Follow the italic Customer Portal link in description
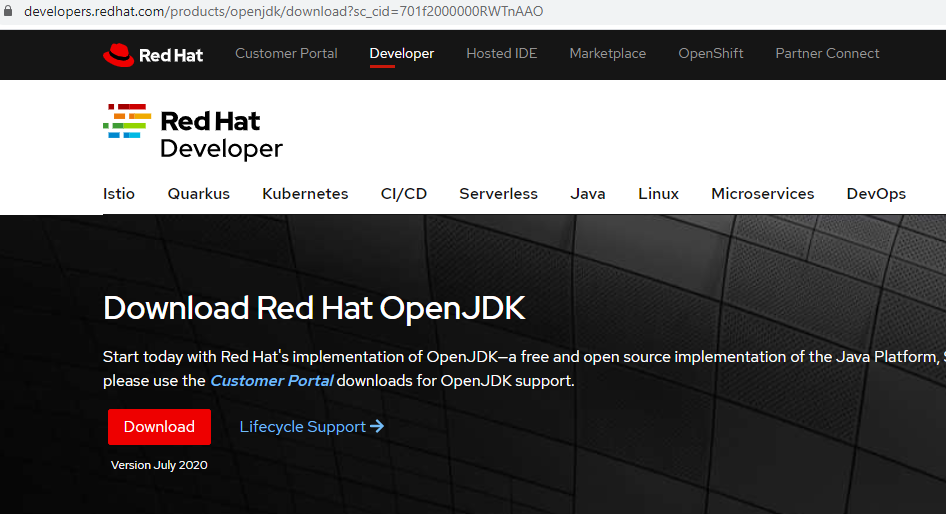Screen dimensions: 946x514 pos(271,381)
